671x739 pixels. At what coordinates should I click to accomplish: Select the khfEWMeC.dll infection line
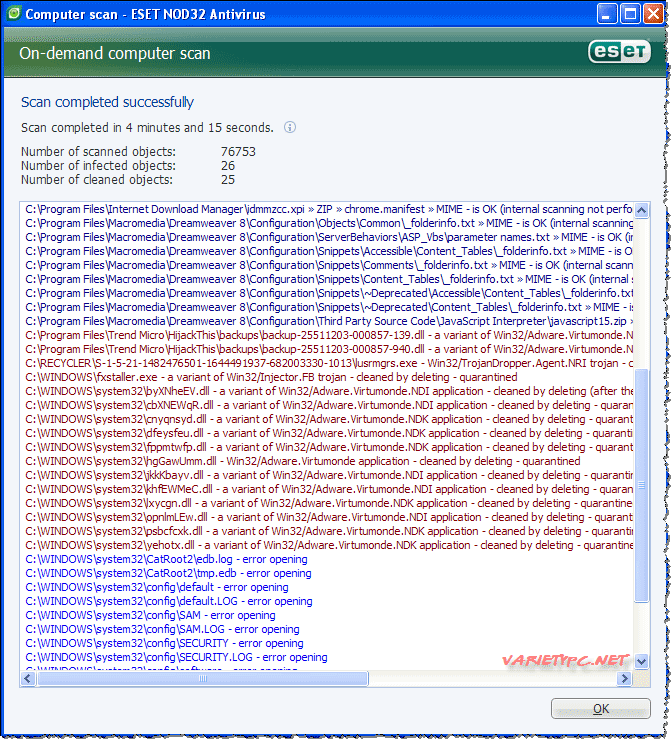[x=328, y=489]
